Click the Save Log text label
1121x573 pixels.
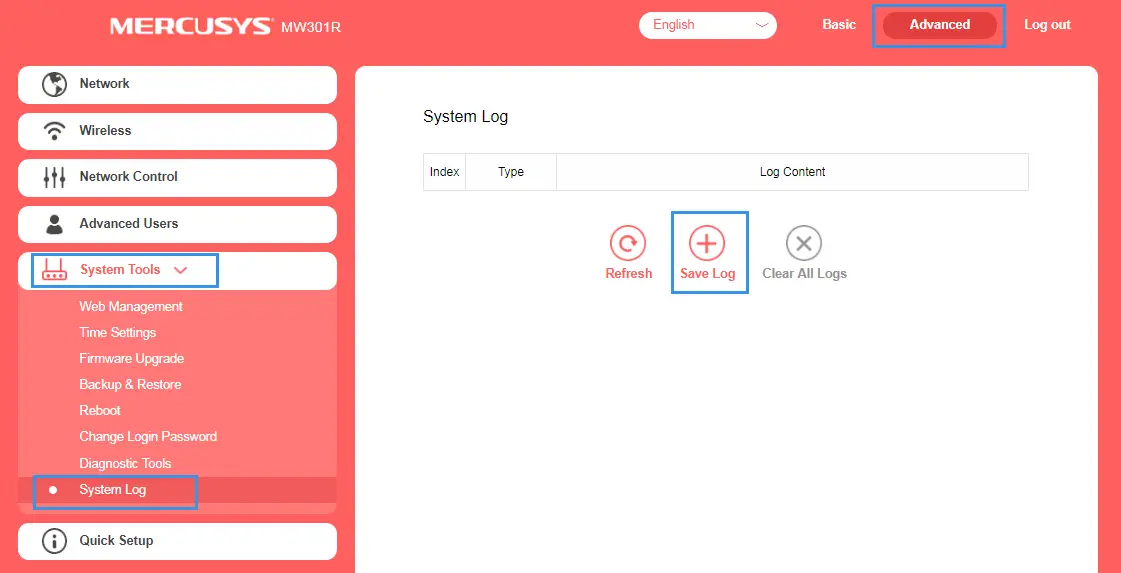tap(707, 273)
